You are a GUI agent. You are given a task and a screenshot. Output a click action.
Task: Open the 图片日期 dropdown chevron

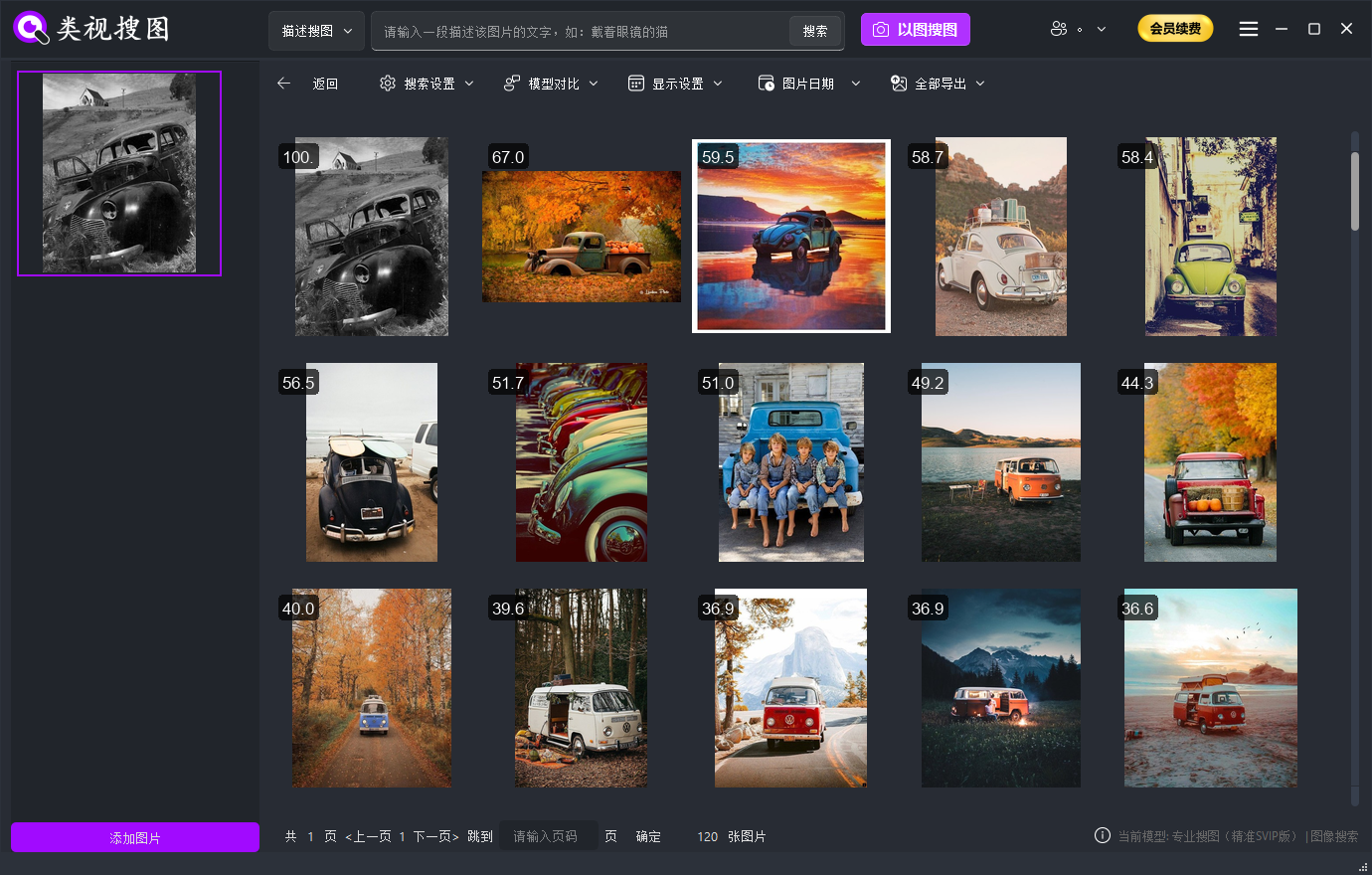855,84
